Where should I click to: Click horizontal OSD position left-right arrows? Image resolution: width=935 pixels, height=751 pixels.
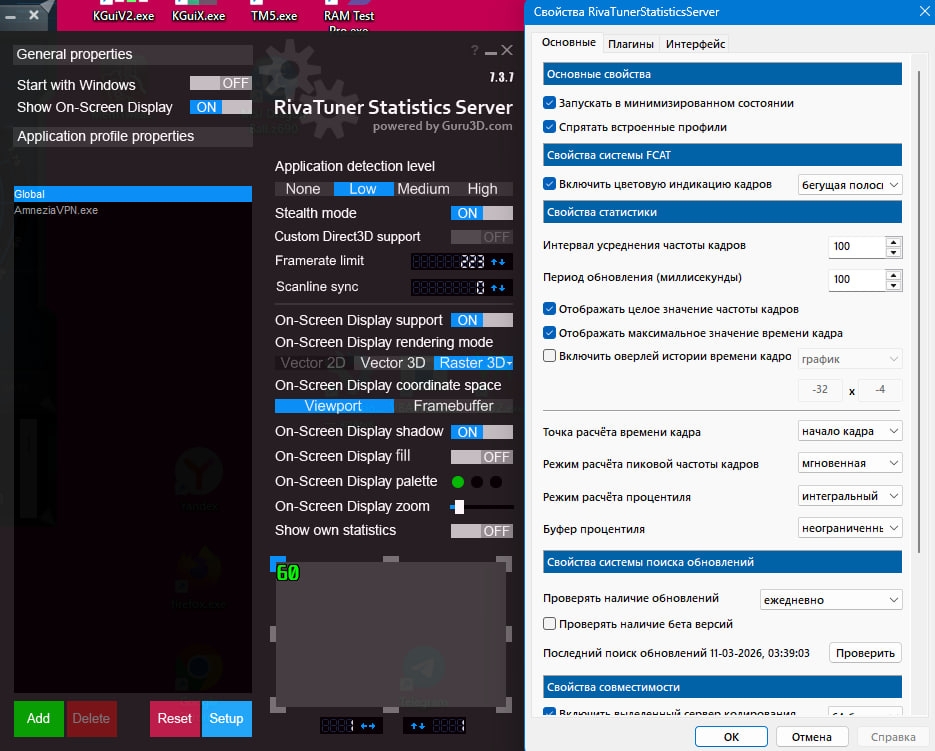tap(368, 726)
